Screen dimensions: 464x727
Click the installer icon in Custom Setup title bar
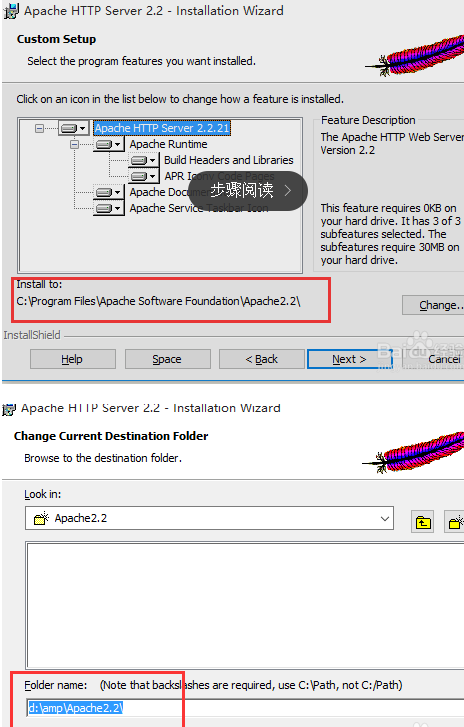pyautogui.click(x=11, y=11)
